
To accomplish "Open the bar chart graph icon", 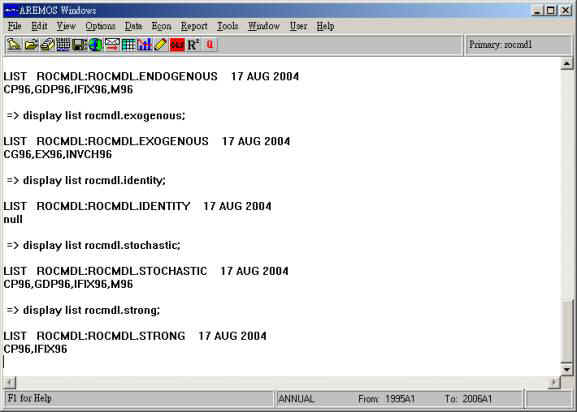I will tap(145, 45).
